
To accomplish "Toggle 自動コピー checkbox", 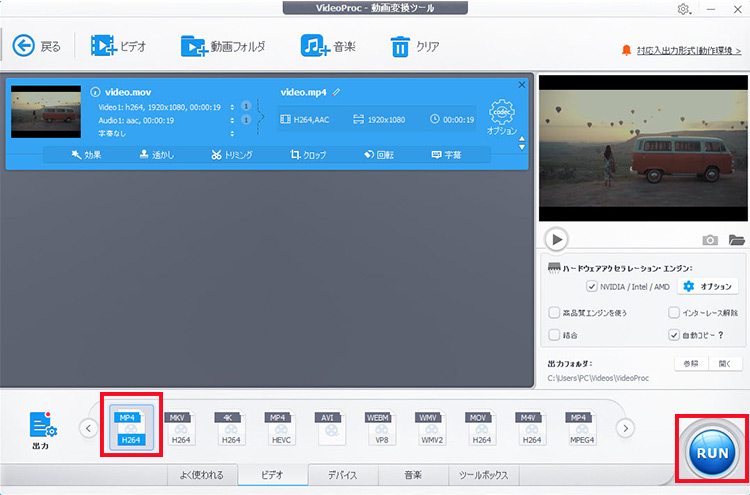I will coord(674,335).
